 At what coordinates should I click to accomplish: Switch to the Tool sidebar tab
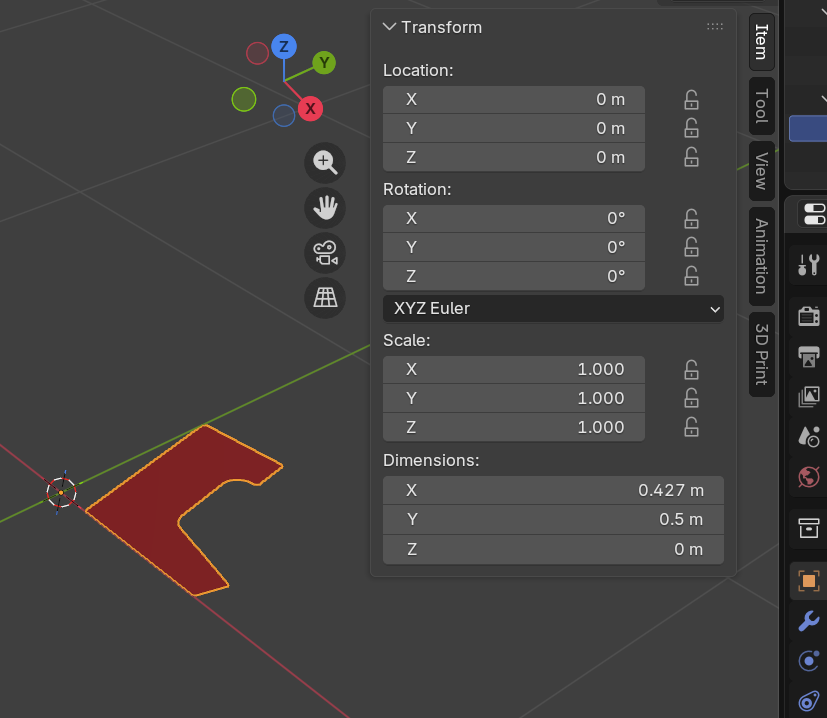(761, 106)
